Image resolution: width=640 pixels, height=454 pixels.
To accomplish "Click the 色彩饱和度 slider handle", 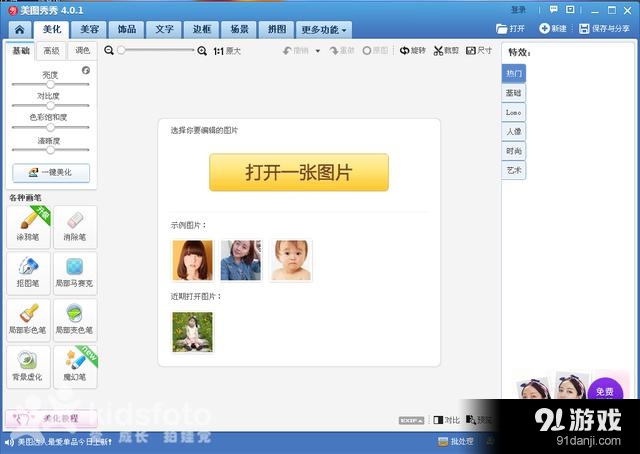I will (x=50, y=127).
